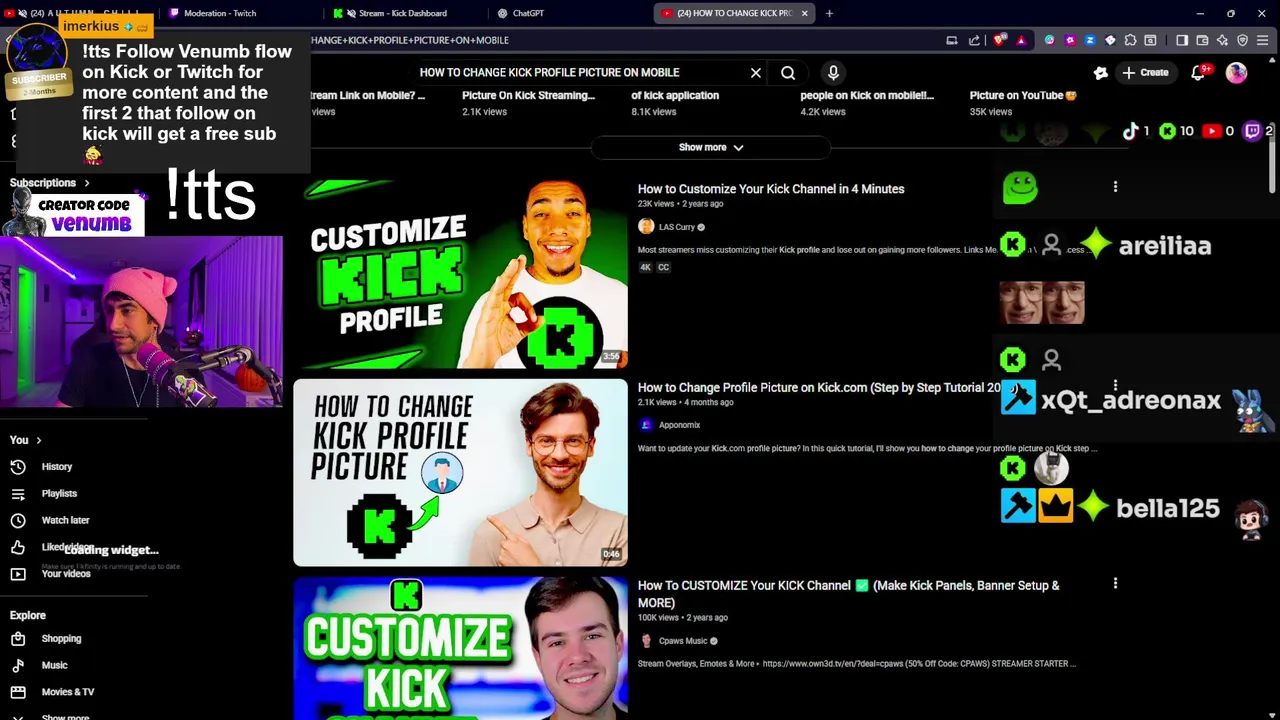Image resolution: width=1280 pixels, height=720 pixels.
Task: Expand the You section chevron
Action: pyautogui.click(x=39, y=440)
